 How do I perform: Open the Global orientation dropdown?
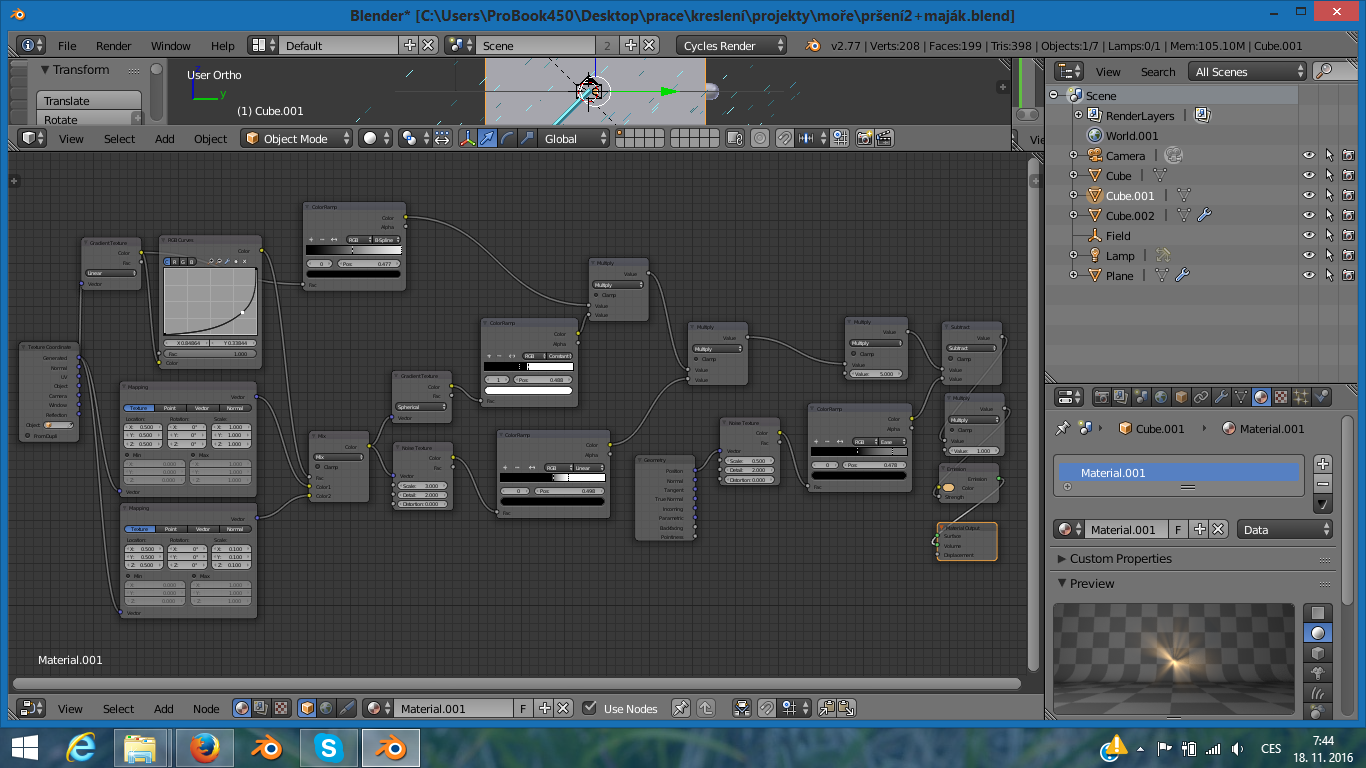[573, 139]
